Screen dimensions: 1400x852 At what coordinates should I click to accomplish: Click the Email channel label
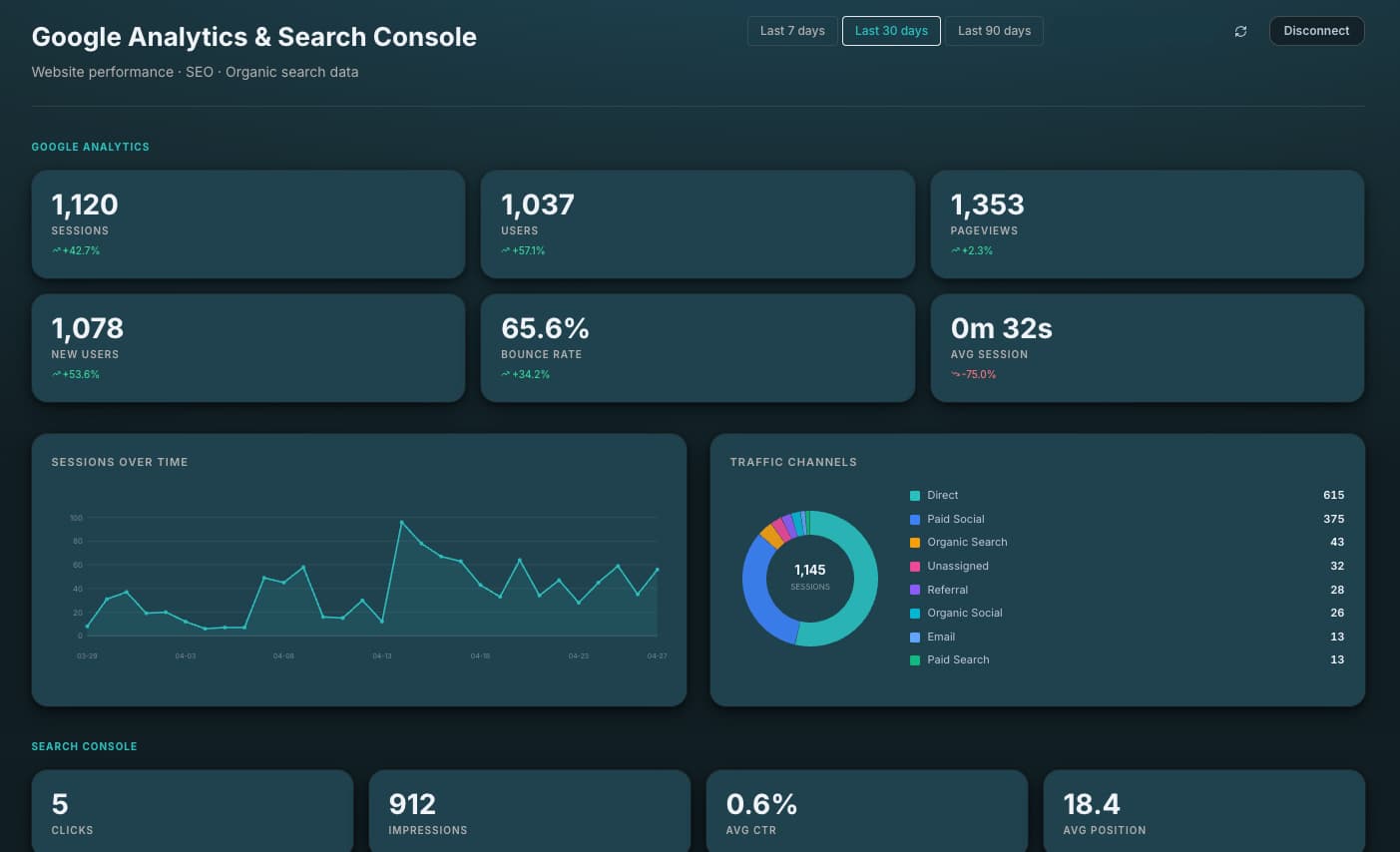pos(941,638)
